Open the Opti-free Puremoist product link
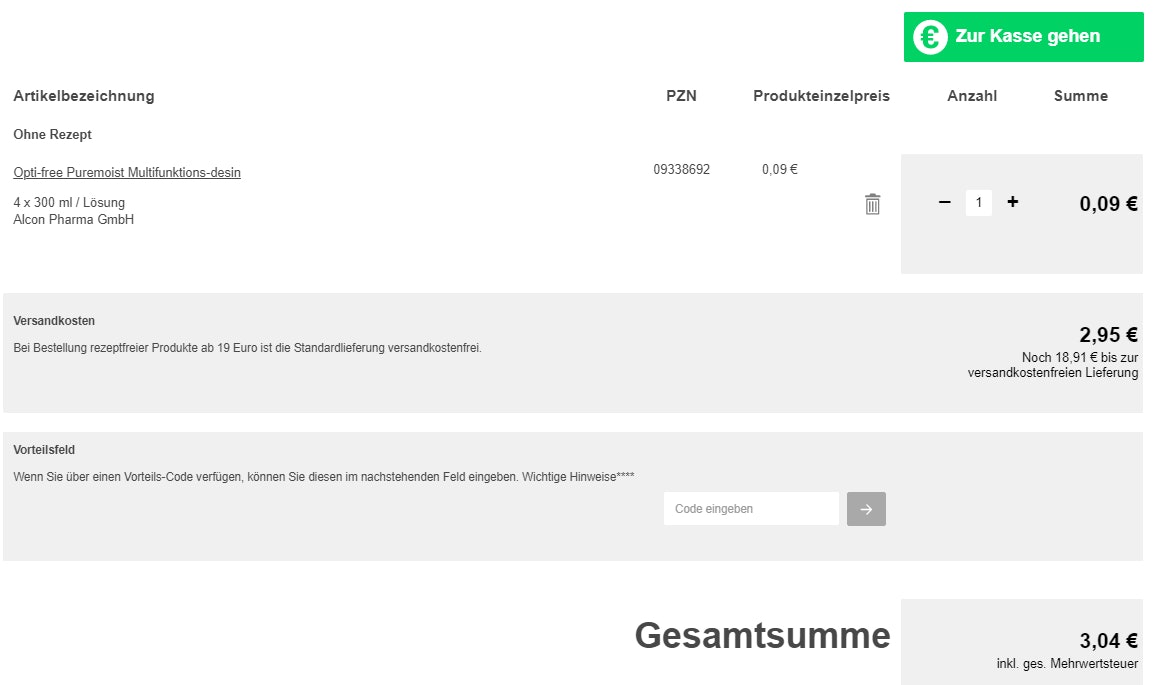This screenshot has height=685, width=1153. click(x=127, y=173)
